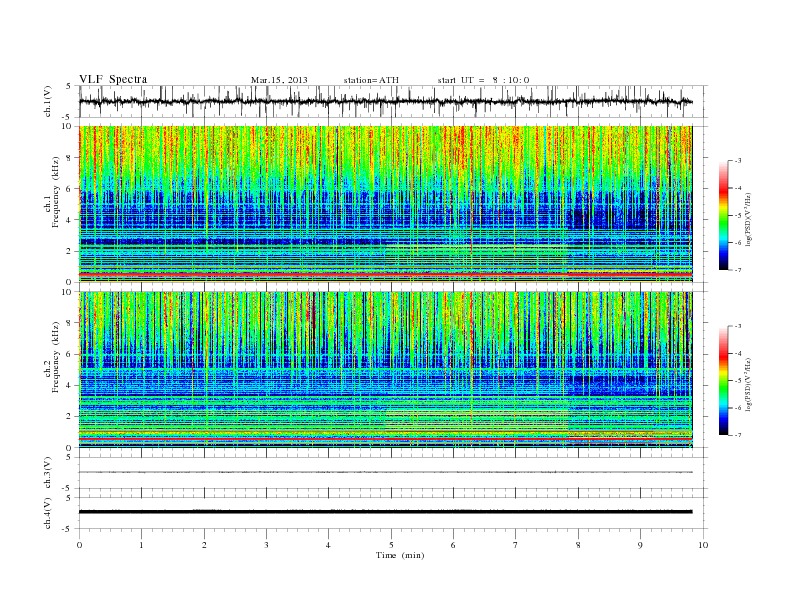Click the "6" minute tick label

coord(453,545)
